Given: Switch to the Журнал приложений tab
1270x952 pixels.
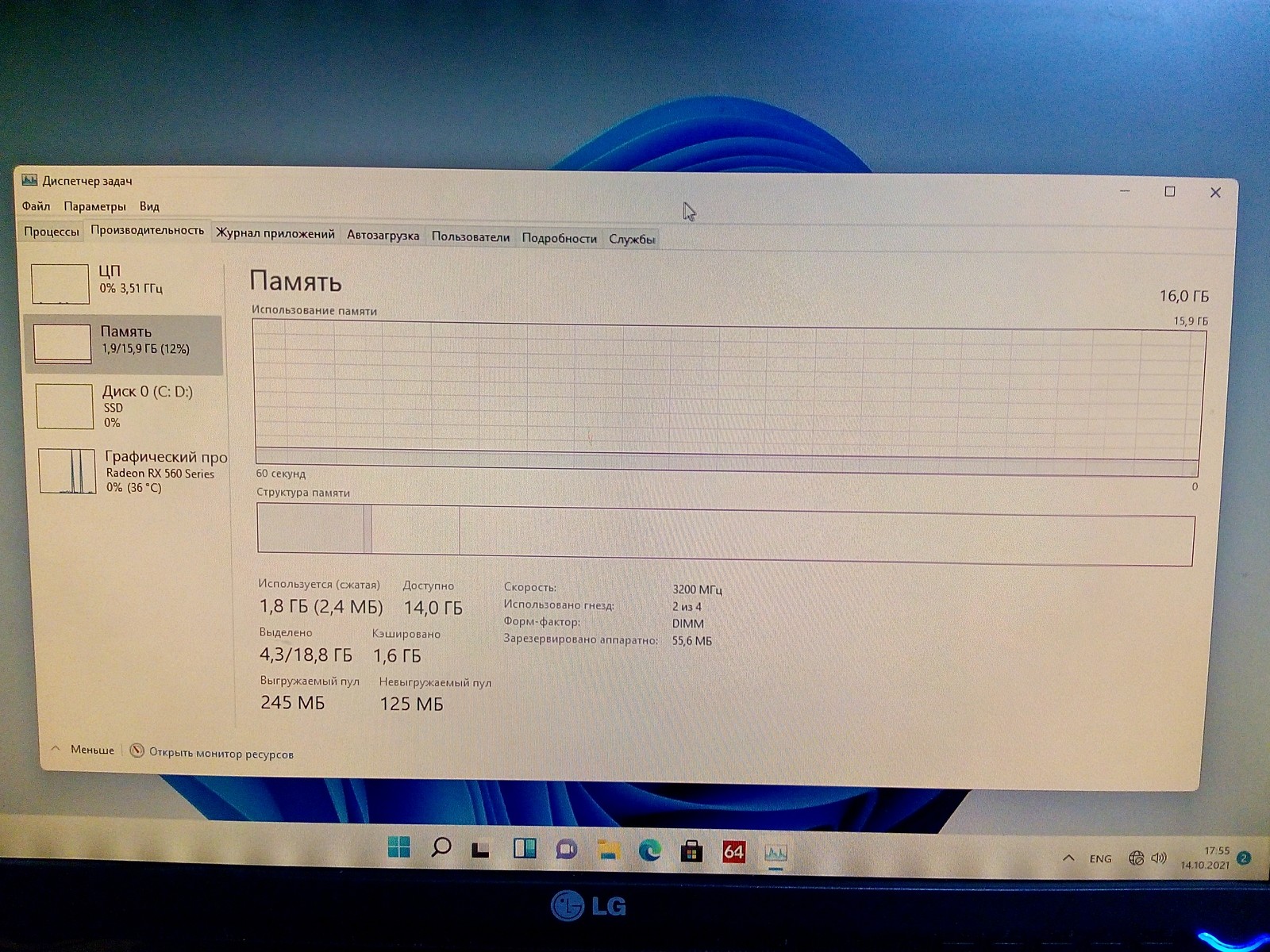Looking at the screenshot, I should pyautogui.click(x=275, y=234).
